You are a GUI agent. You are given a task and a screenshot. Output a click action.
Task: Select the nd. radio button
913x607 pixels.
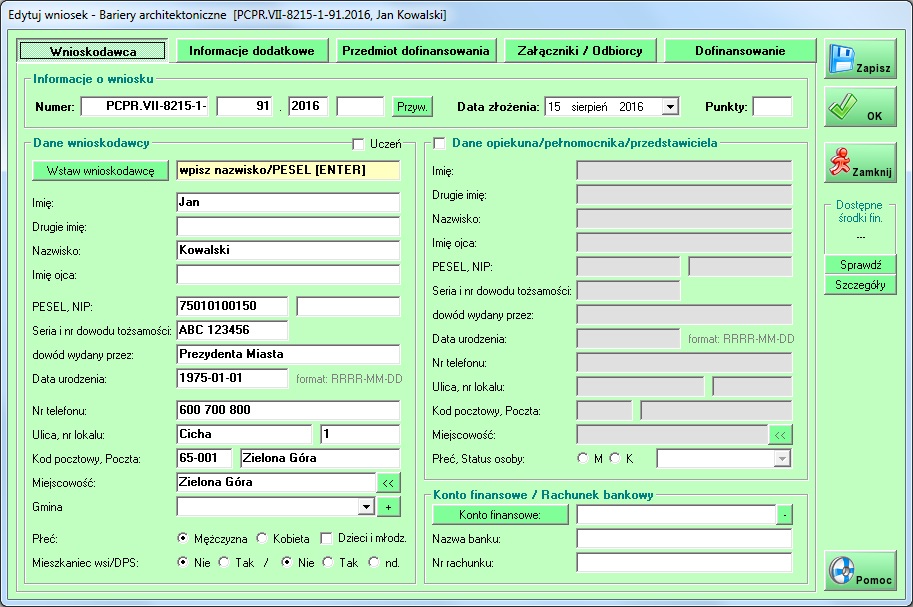point(374,562)
